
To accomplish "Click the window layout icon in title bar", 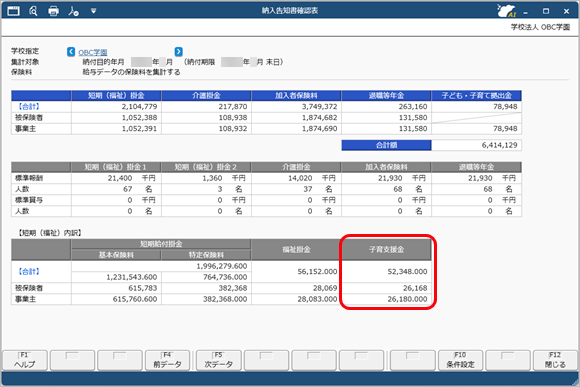I will 13,11.
